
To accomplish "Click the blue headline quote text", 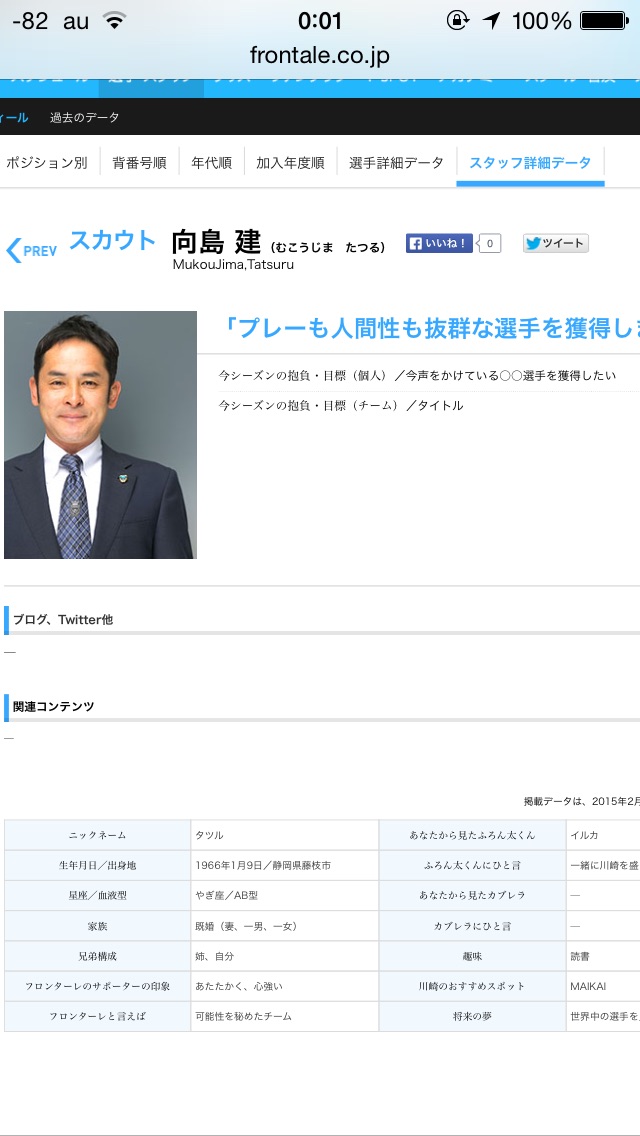I will tap(430, 327).
